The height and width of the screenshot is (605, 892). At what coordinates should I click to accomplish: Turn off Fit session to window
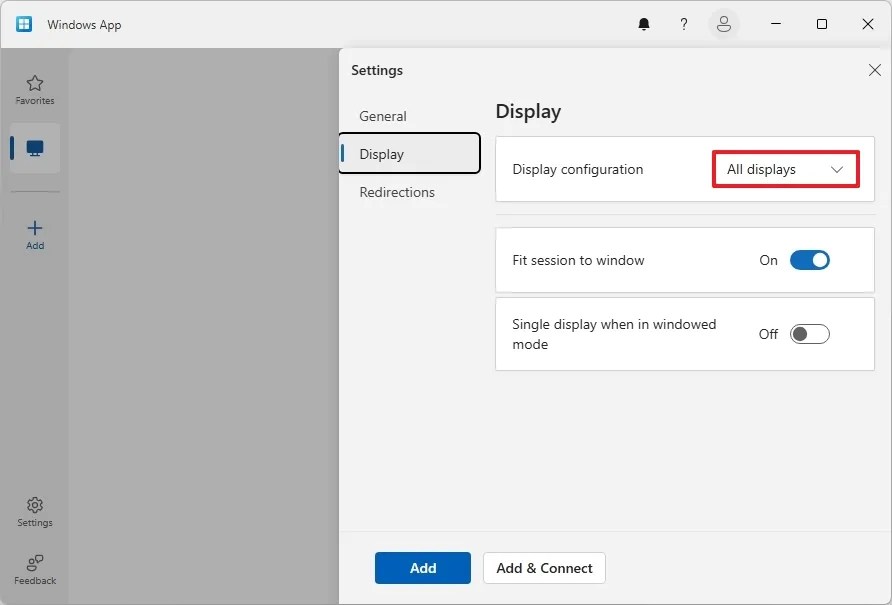coord(810,260)
